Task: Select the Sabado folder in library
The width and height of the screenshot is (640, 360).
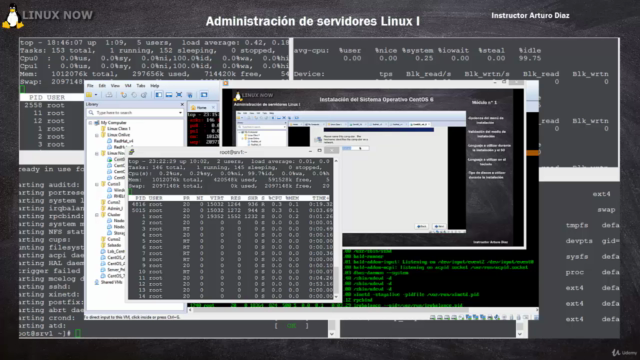Action: pos(114,245)
